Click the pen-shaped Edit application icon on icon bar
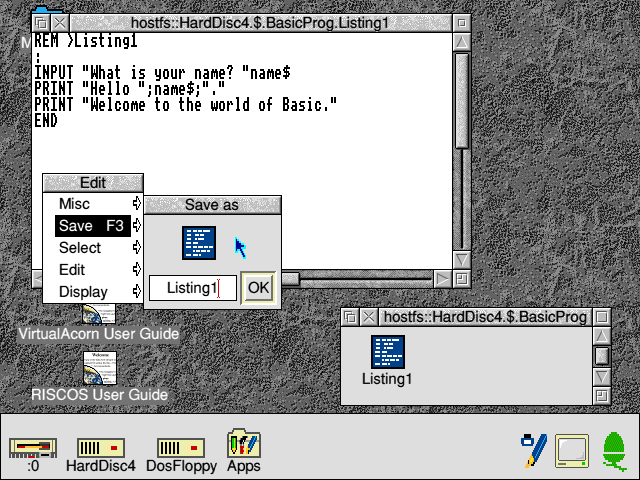 pyautogui.click(x=534, y=451)
